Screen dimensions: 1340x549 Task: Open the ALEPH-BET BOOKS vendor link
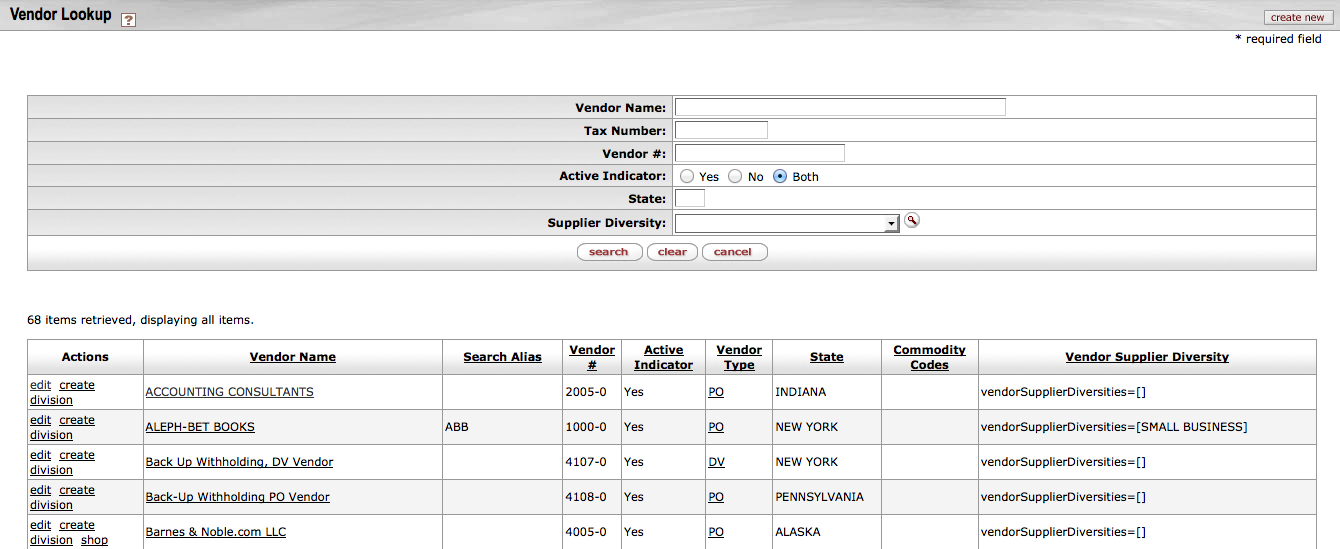pos(200,427)
